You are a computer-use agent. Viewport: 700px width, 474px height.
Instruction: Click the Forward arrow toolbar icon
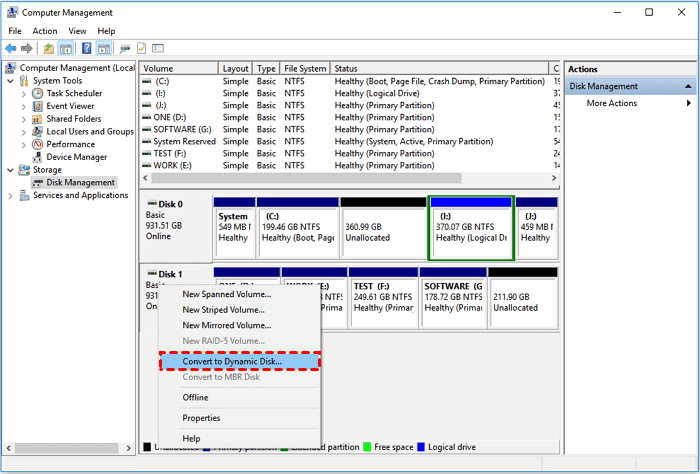[x=27, y=48]
